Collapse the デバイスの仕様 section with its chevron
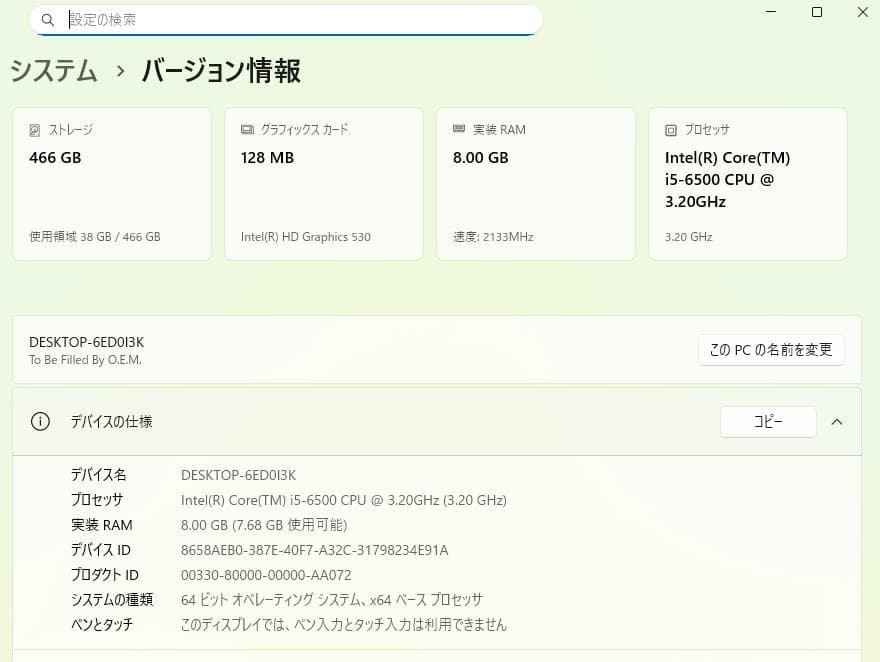This screenshot has width=880, height=662. 838,421
